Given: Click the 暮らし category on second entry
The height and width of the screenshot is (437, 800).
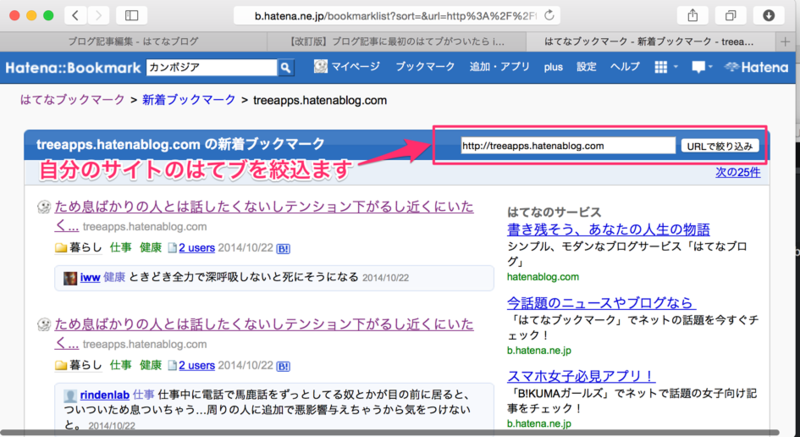Looking at the screenshot, I should click(x=86, y=366).
